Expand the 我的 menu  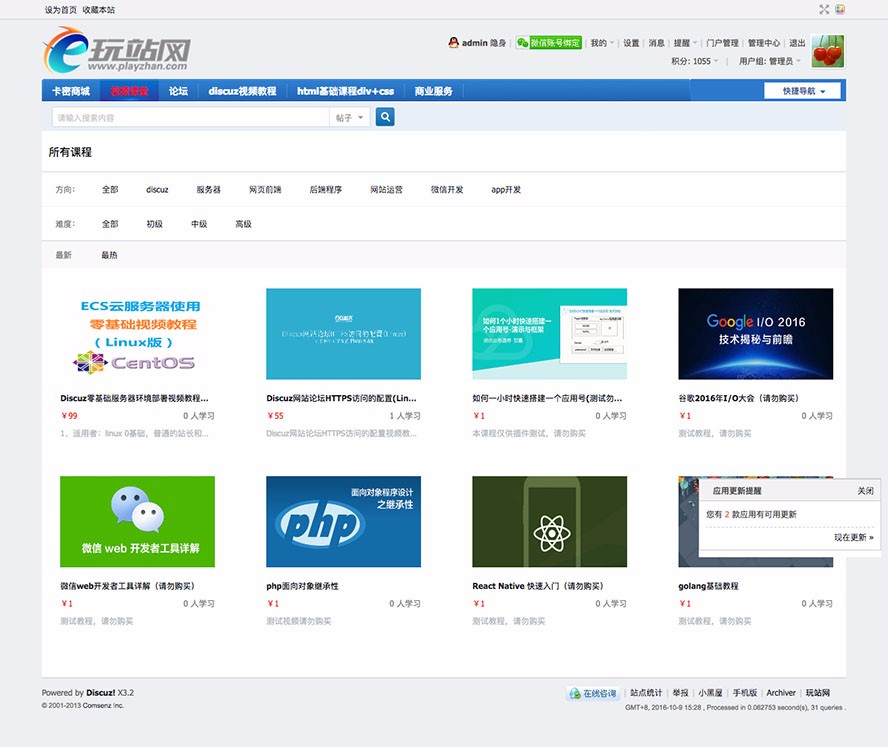[602, 43]
